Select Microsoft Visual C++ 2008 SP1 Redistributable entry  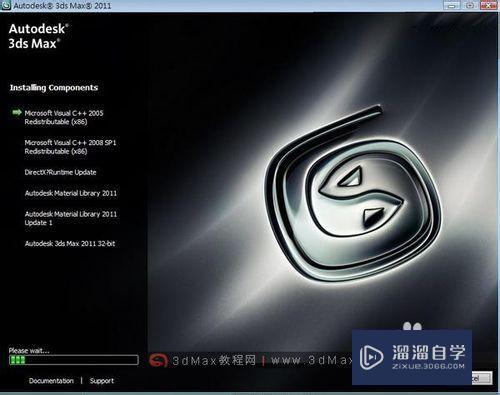coord(70,147)
